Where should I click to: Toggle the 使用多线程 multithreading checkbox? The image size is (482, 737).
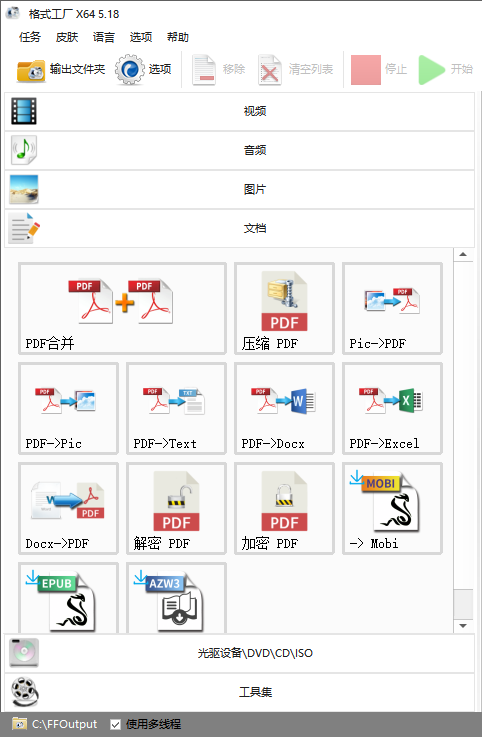click(115, 724)
